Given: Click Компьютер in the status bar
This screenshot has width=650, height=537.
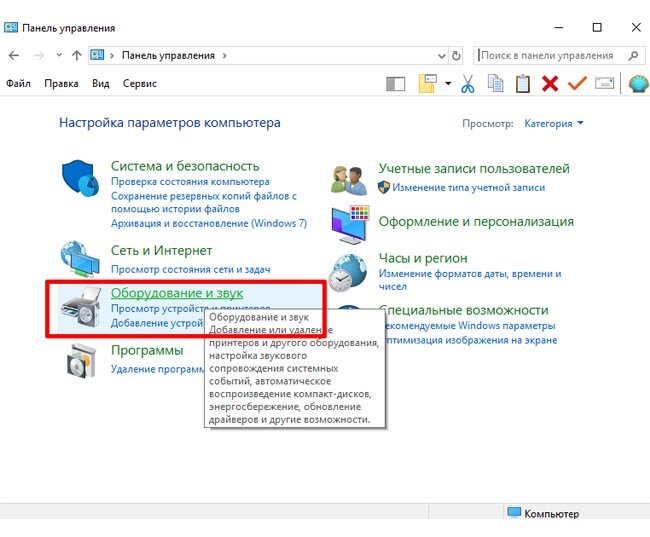Looking at the screenshot, I should pyautogui.click(x=543, y=513).
